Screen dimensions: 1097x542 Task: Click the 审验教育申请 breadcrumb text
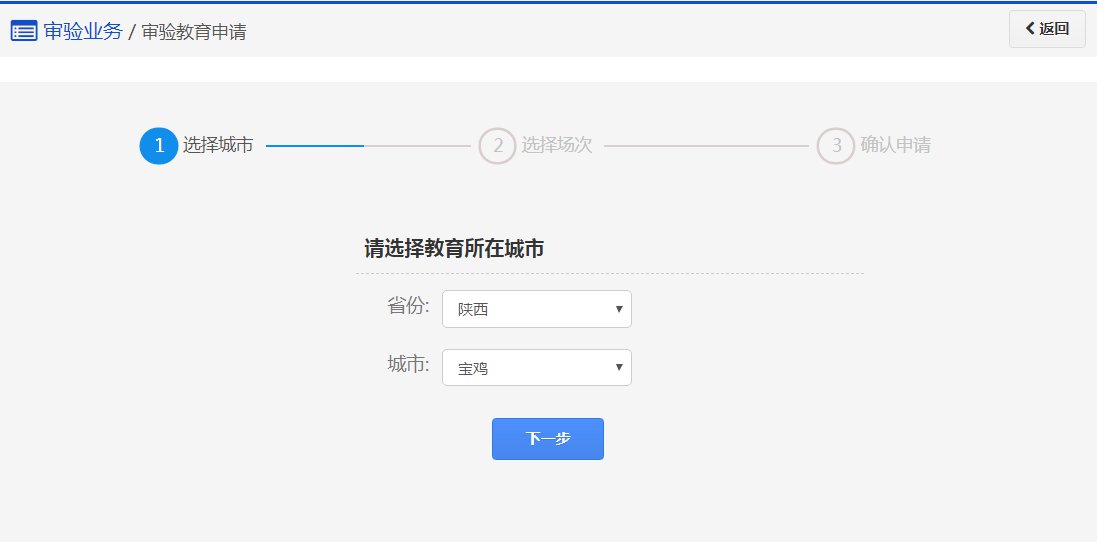[x=194, y=32]
